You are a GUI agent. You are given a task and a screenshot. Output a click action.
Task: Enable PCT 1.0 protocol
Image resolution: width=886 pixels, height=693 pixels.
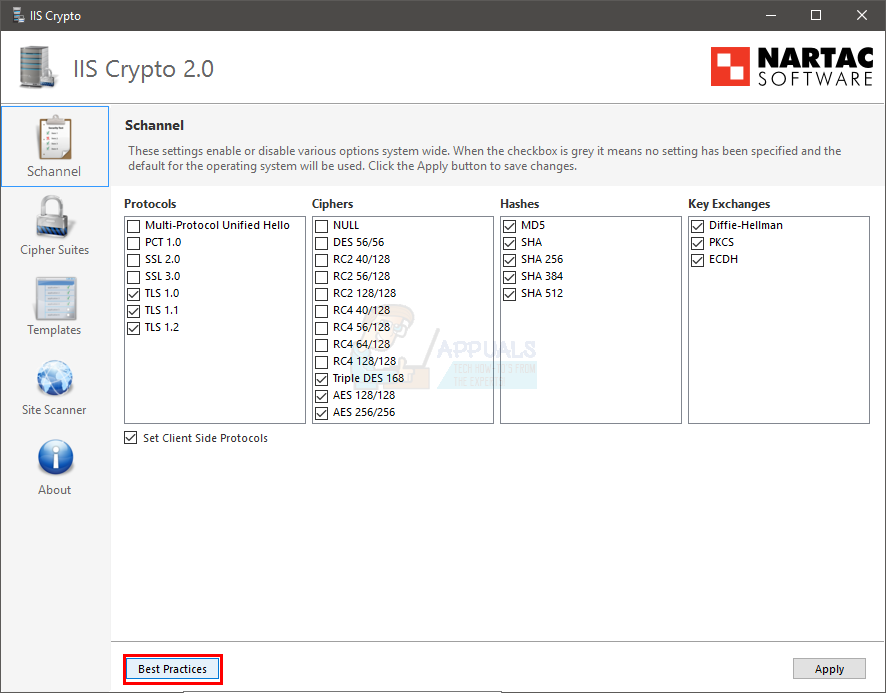[x=133, y=243]
